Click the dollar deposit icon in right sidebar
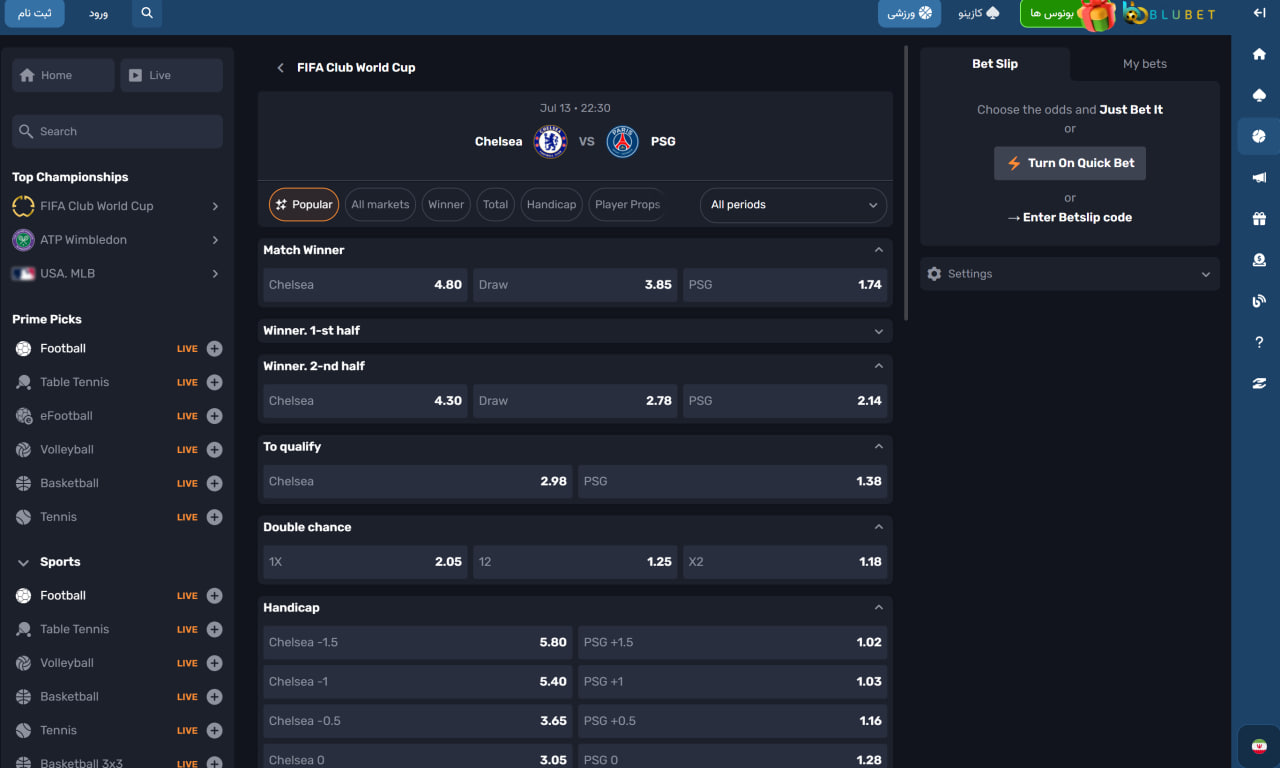Image resolution: width=1280 pixels, height=768 pixels. click(x=1259, y=260)
